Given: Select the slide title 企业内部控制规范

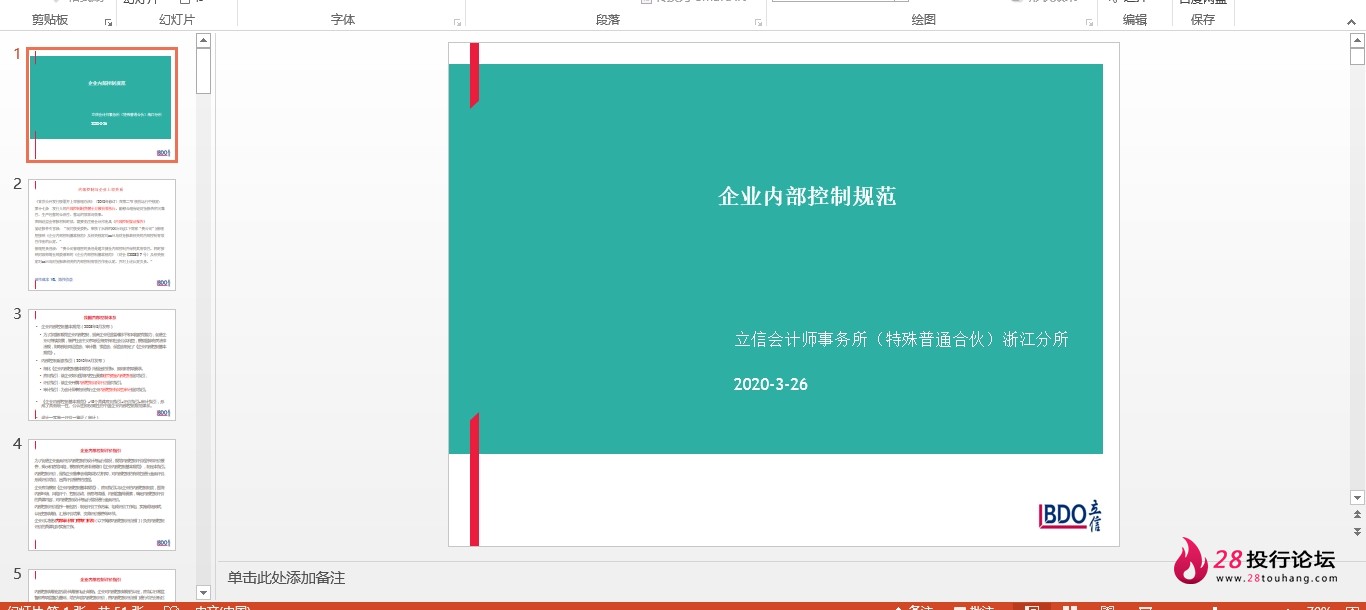Looking at the screenshot, I should pos(807,196).
